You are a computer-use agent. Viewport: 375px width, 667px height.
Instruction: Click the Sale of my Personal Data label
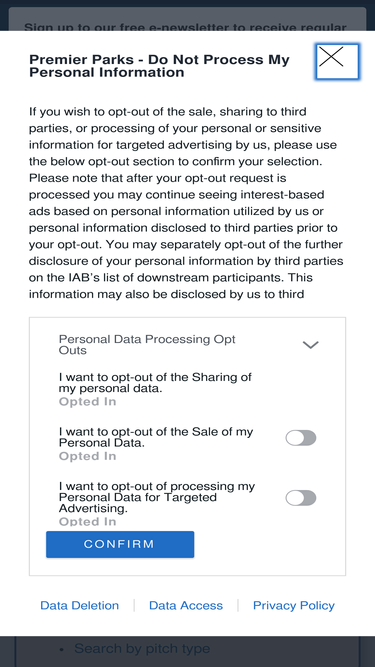pyautogui.click(x=156, y=437)
